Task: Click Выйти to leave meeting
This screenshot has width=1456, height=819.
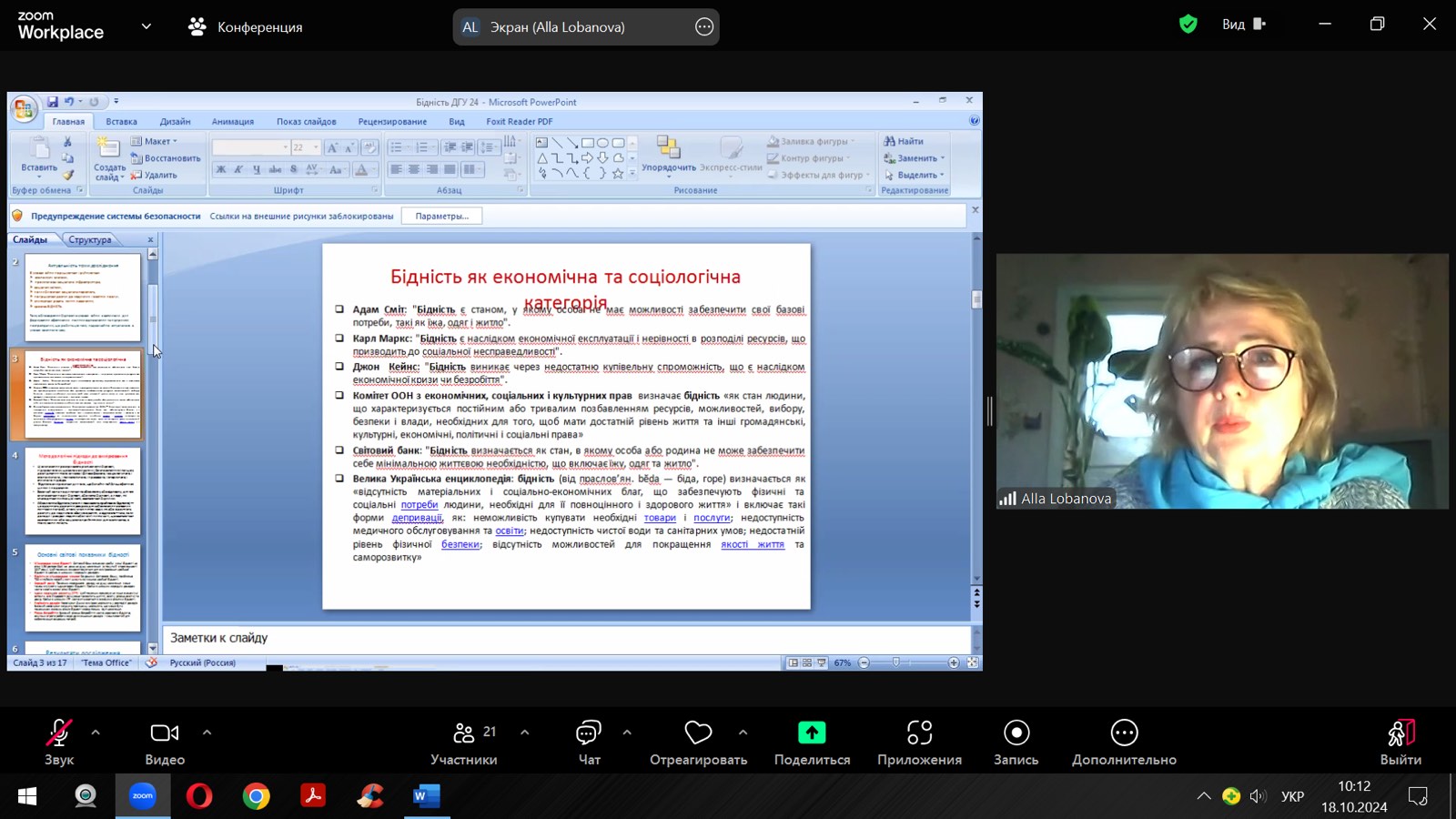Action: 1400,743
